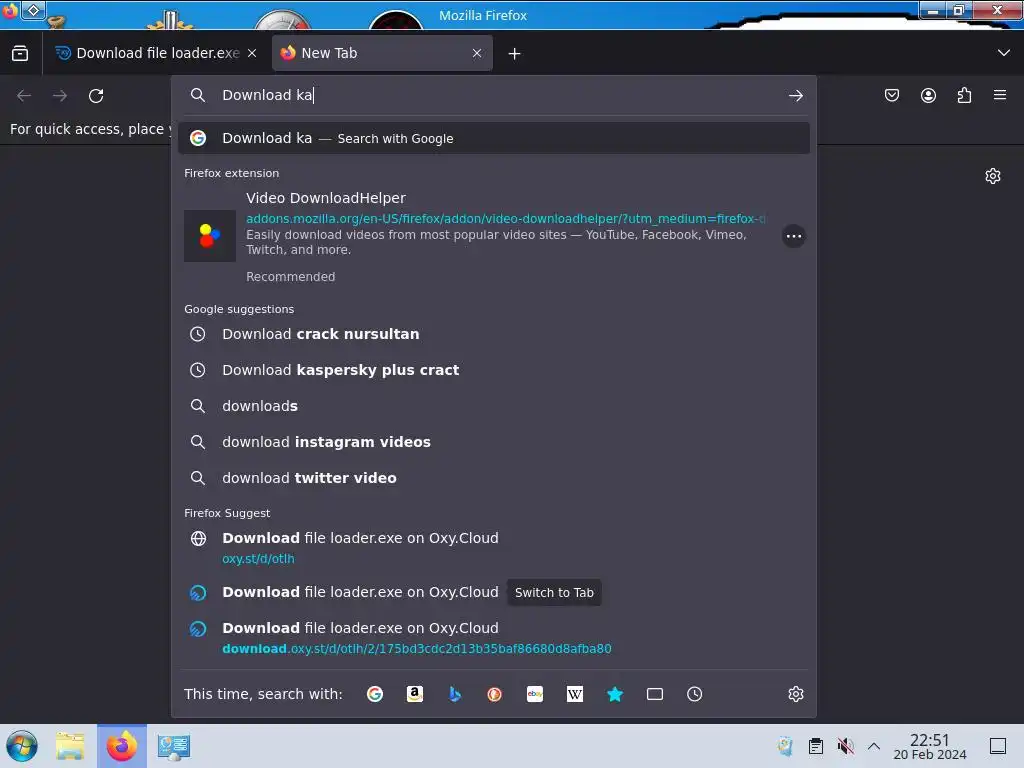Choose the 'downloads' suggestion

coord(494,406)
